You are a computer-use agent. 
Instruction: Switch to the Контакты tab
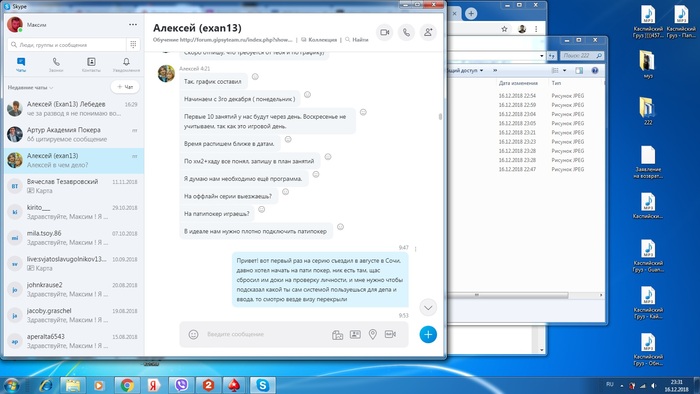coord(91,65)
